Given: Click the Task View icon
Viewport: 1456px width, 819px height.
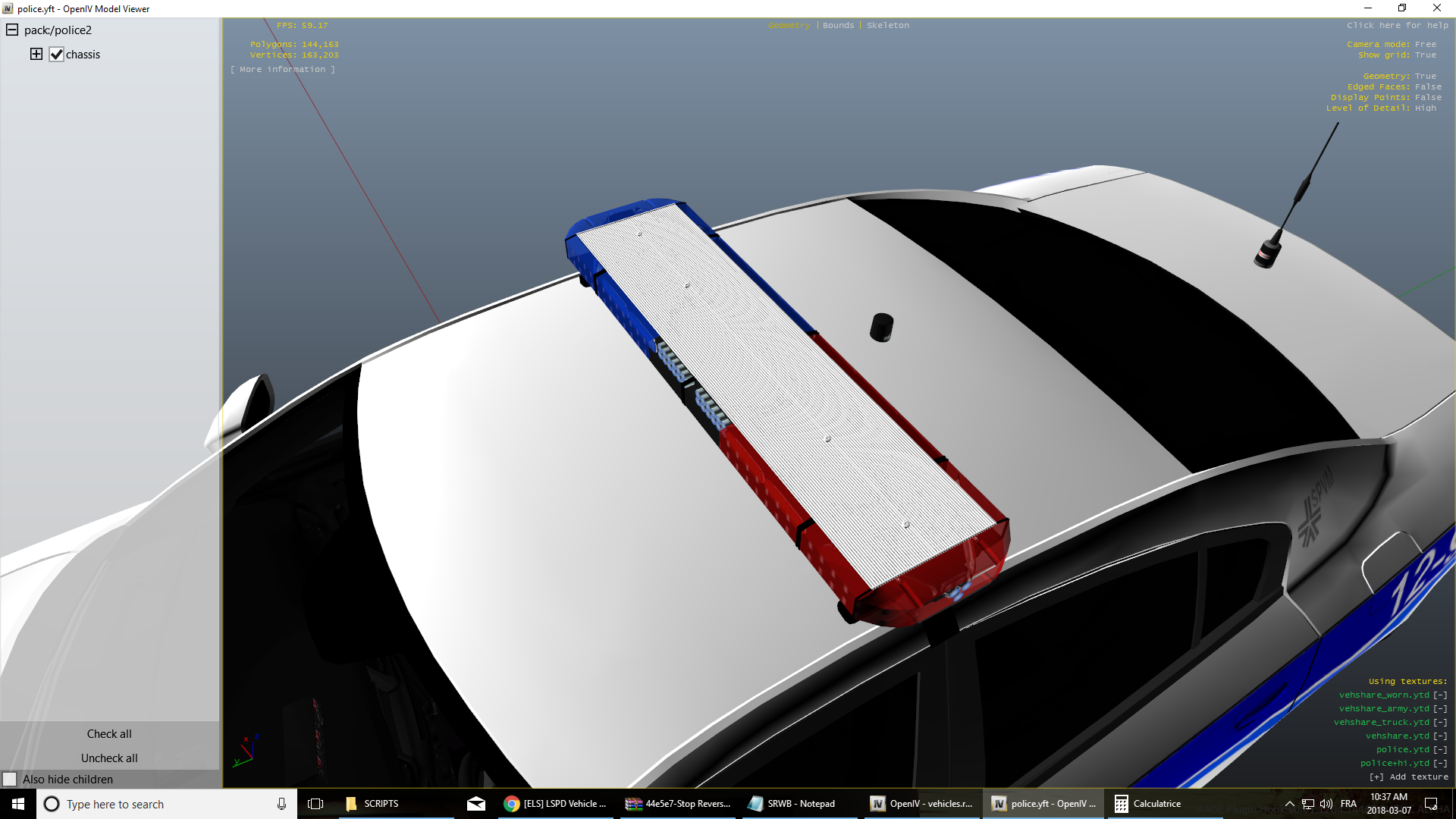Looking at the screenshot, I should click(x=315, y=804).
